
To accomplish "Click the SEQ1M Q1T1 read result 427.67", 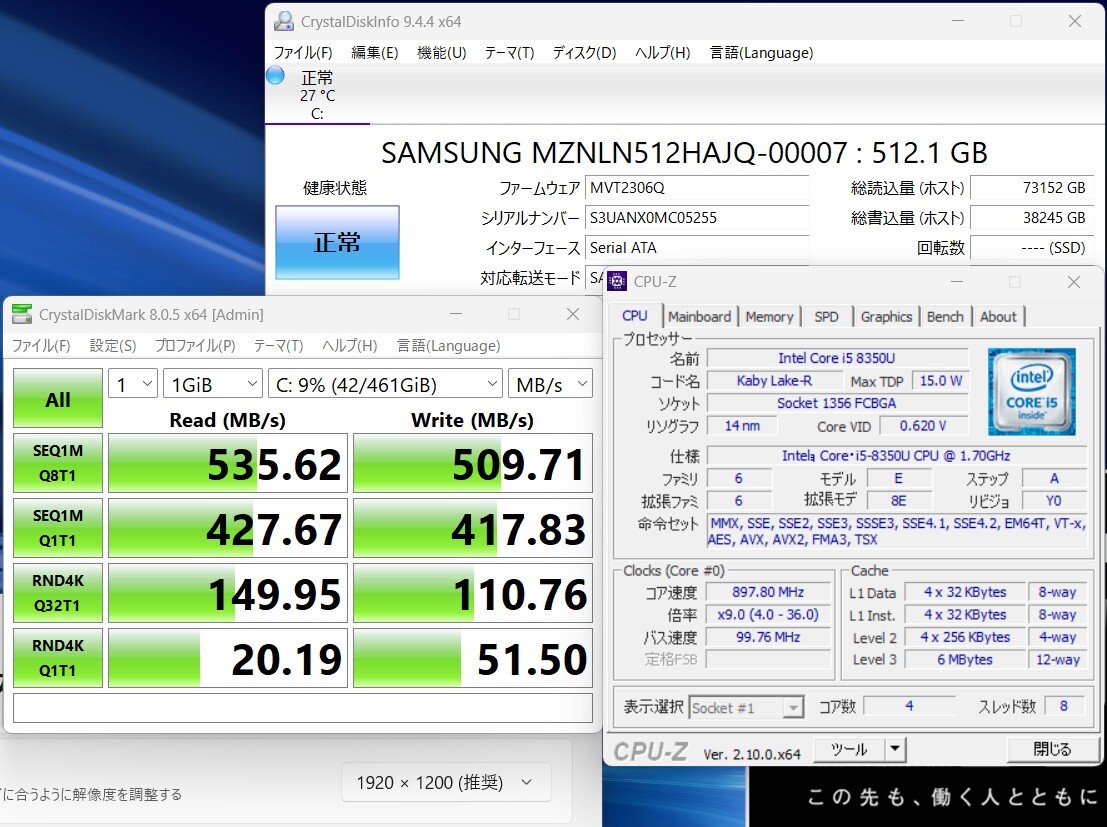I will point(228,528).
